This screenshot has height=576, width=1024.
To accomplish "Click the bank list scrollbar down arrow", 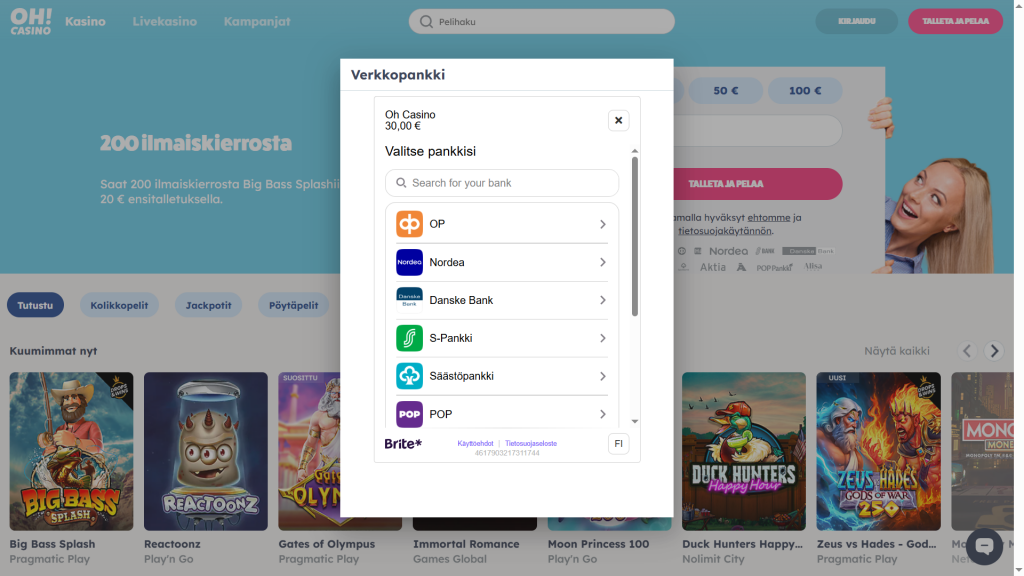I will 635,421.
